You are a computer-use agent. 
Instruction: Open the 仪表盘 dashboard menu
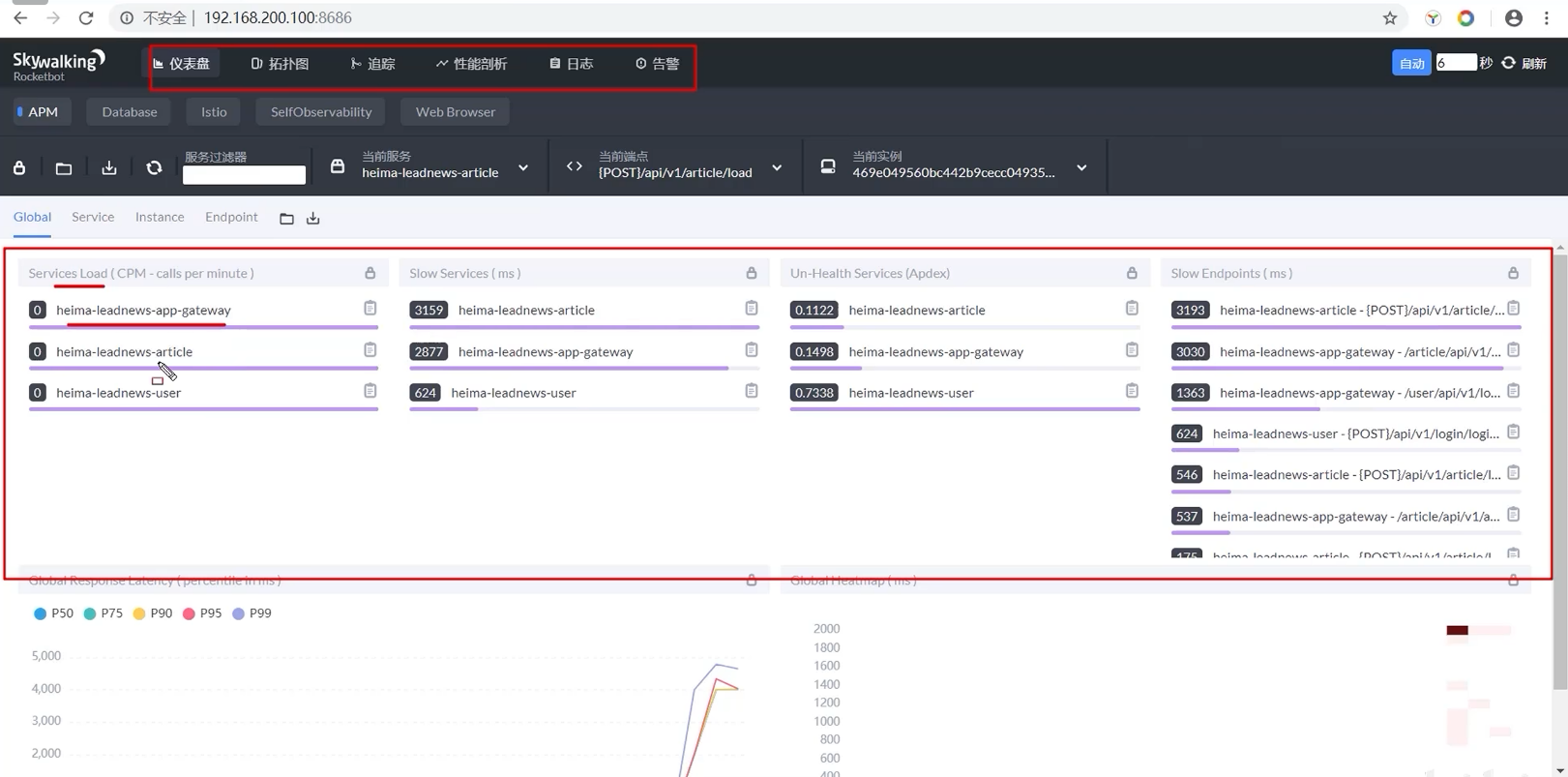coord(182,64)
